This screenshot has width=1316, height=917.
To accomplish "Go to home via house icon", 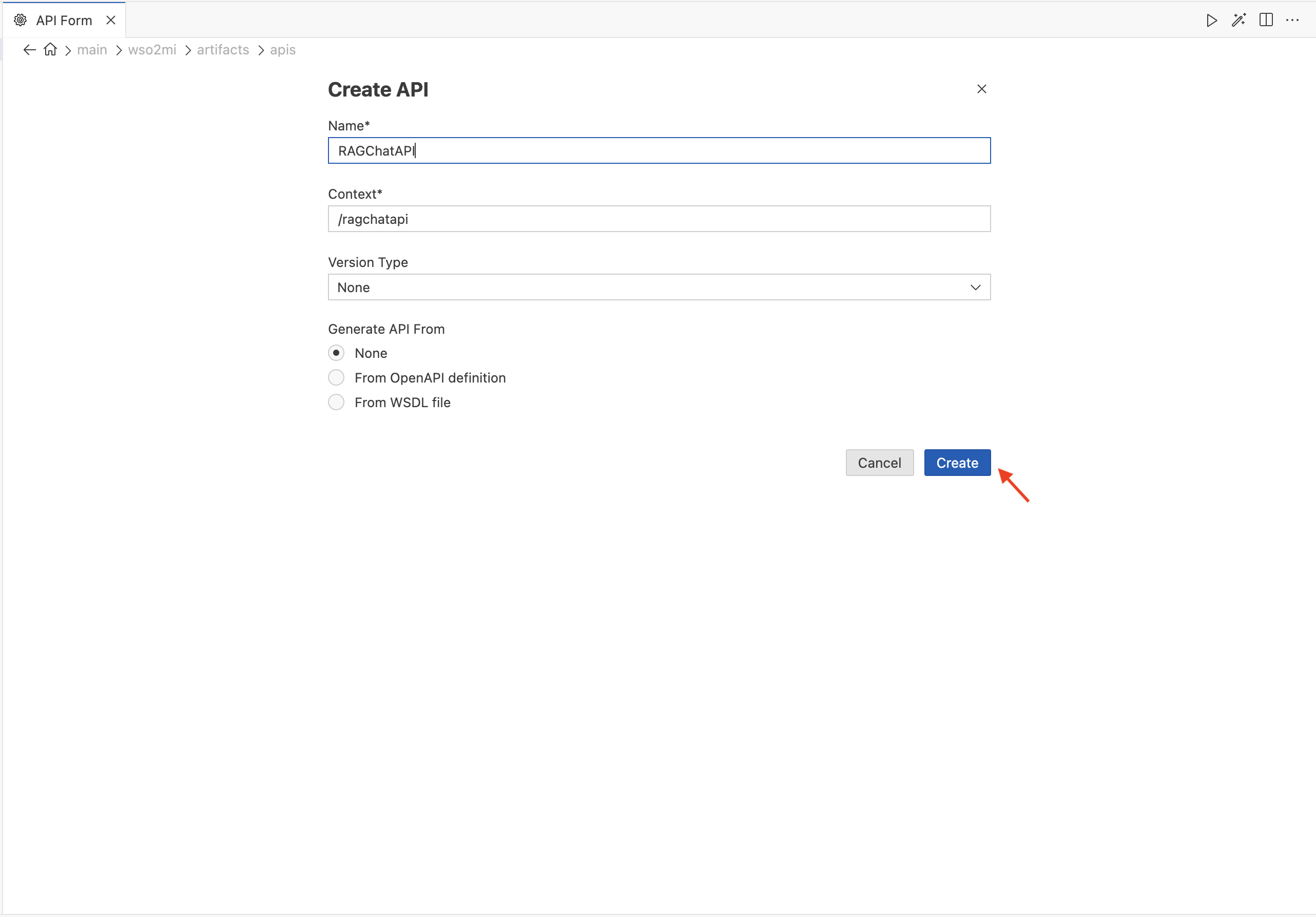I will point(50,49).
